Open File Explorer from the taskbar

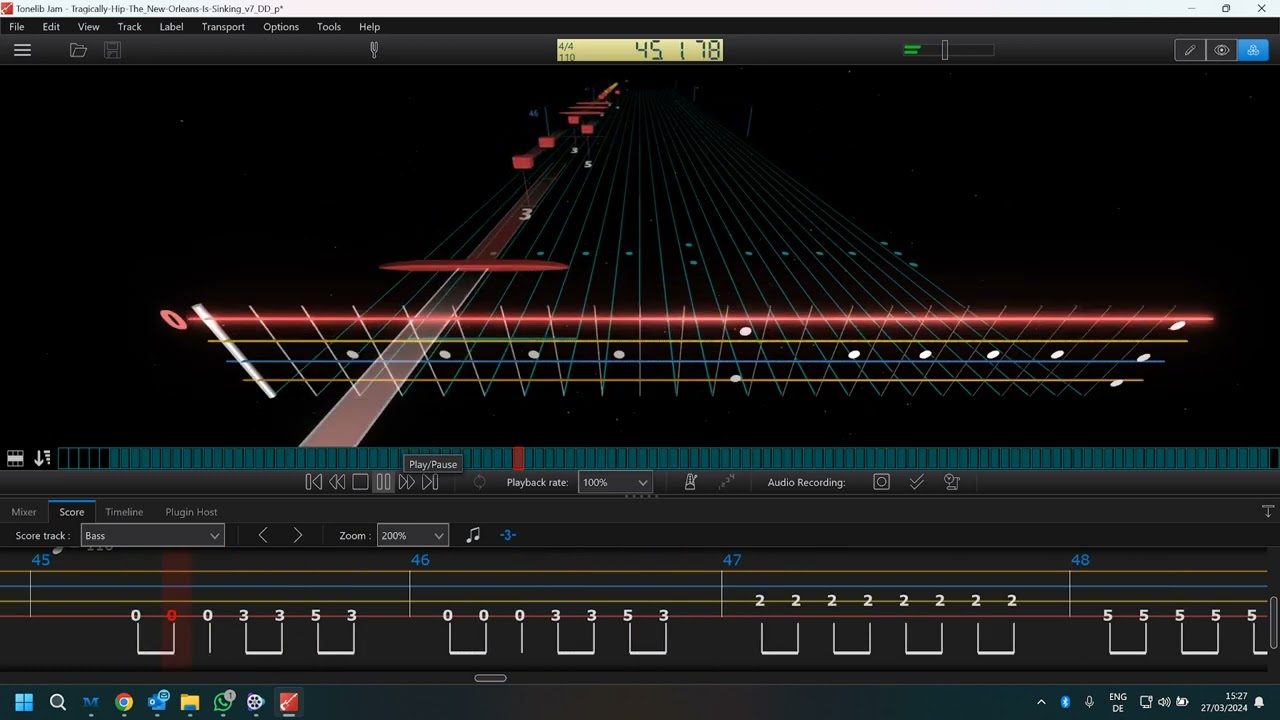click(190, 702)
